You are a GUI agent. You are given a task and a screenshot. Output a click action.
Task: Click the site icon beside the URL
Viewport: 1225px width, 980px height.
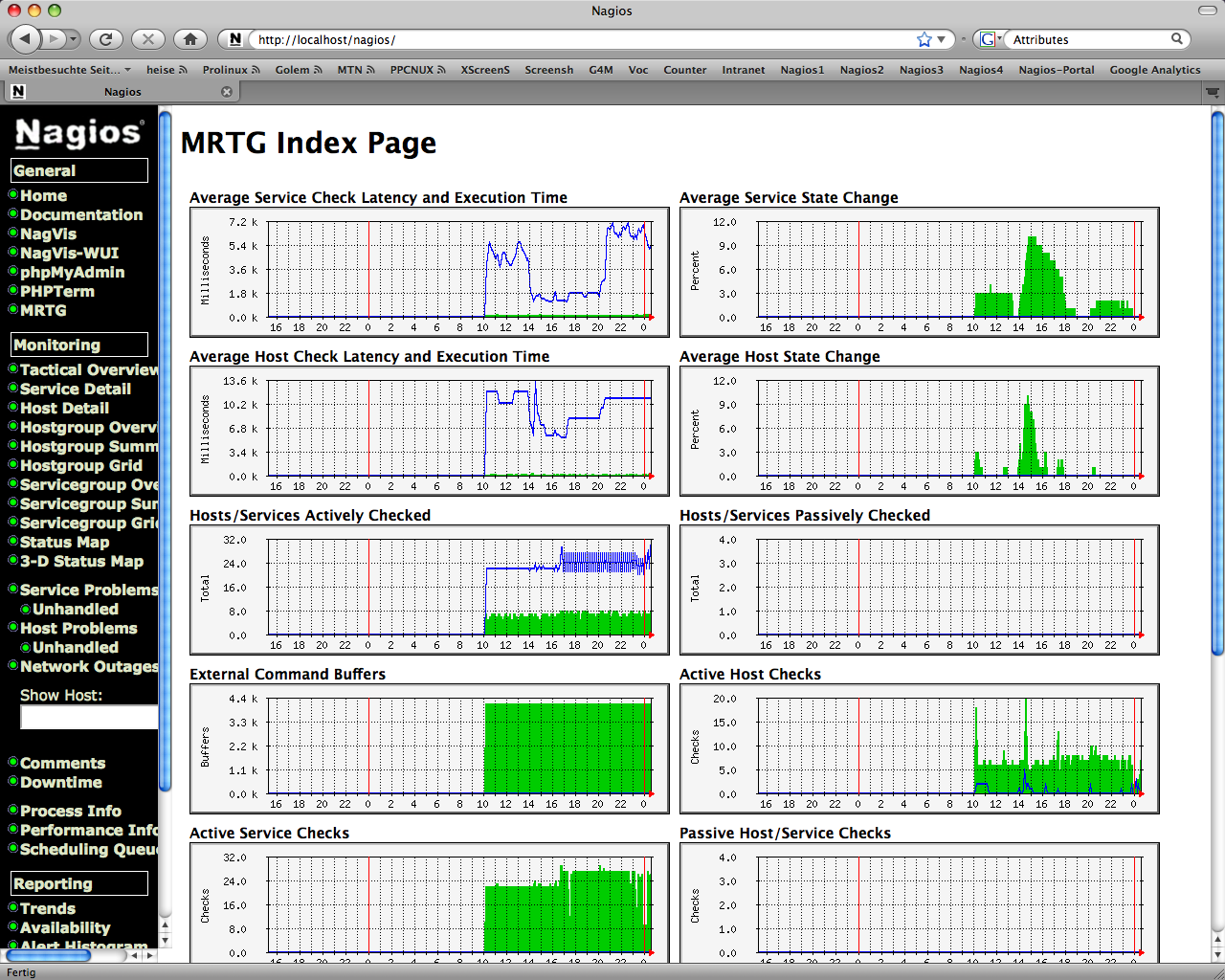click(x=235, y=39)
